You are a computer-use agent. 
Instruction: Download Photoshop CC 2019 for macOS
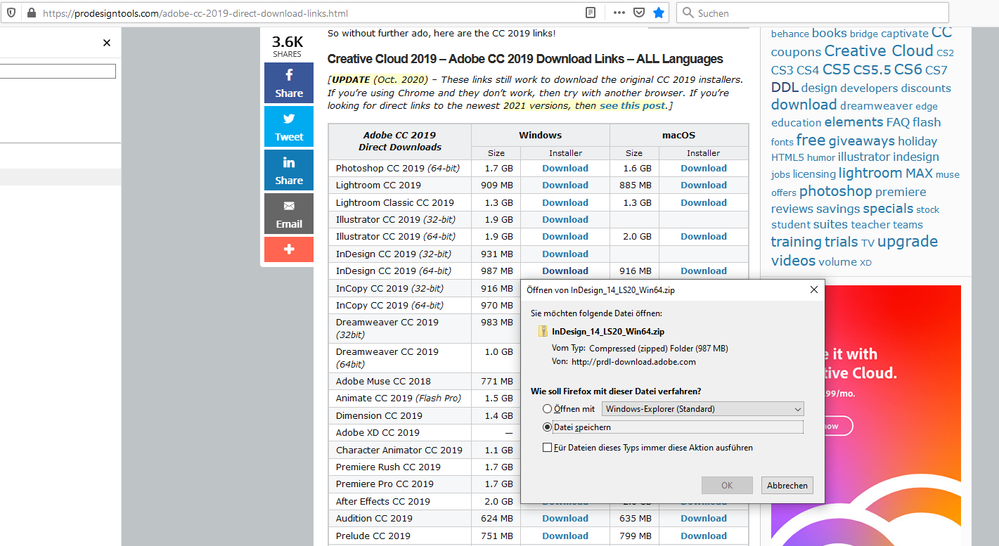click(703, 168)
